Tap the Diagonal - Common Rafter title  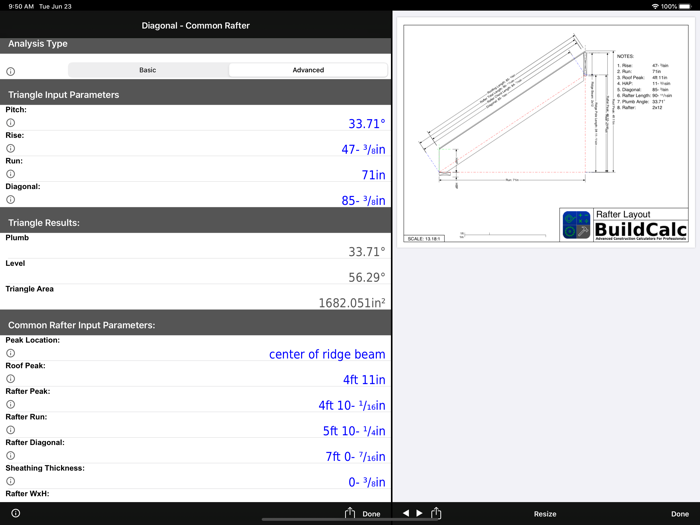pyautogui.click(x=196, y=25)
